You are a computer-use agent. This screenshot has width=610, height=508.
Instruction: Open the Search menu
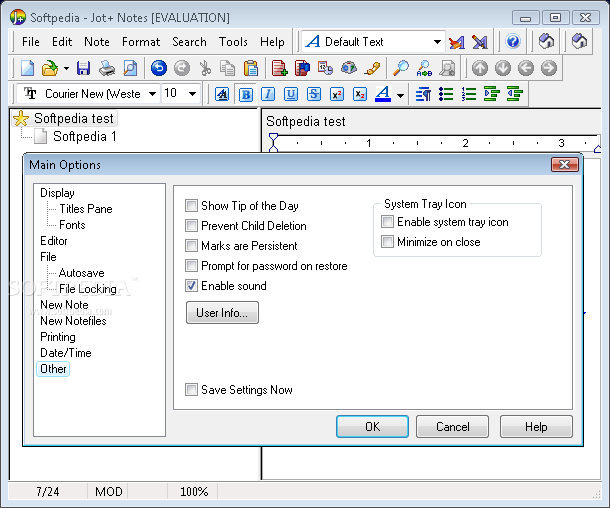tap(189, 42)
